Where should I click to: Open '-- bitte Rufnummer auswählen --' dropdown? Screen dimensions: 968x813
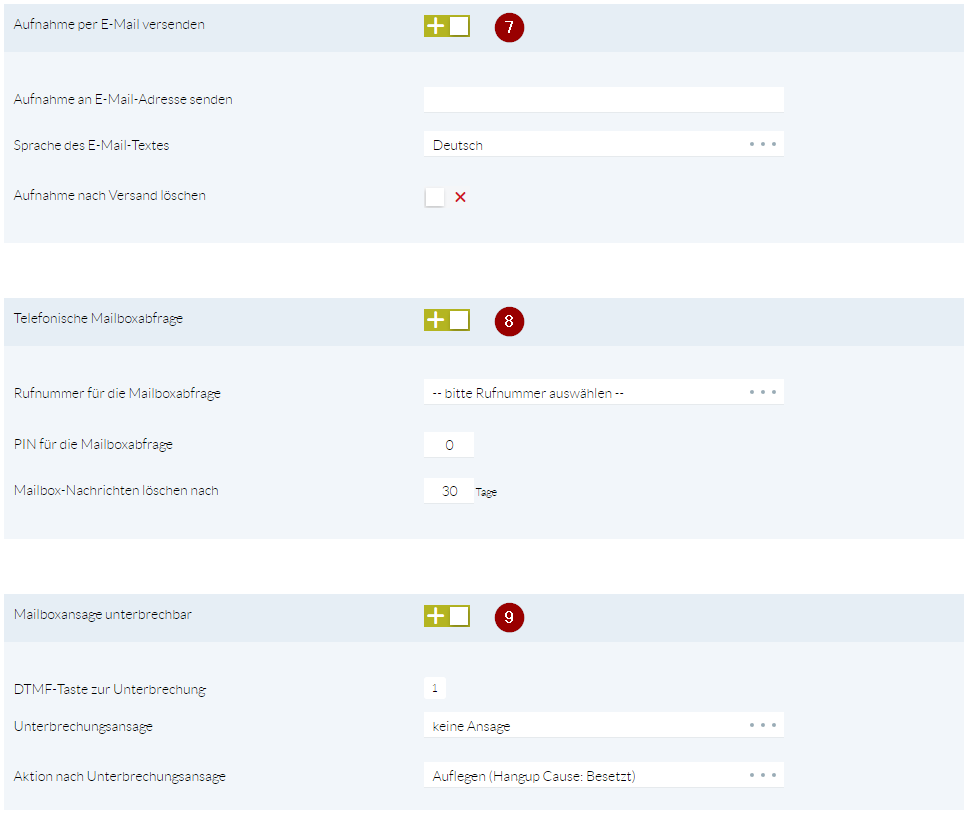[604, 393]
